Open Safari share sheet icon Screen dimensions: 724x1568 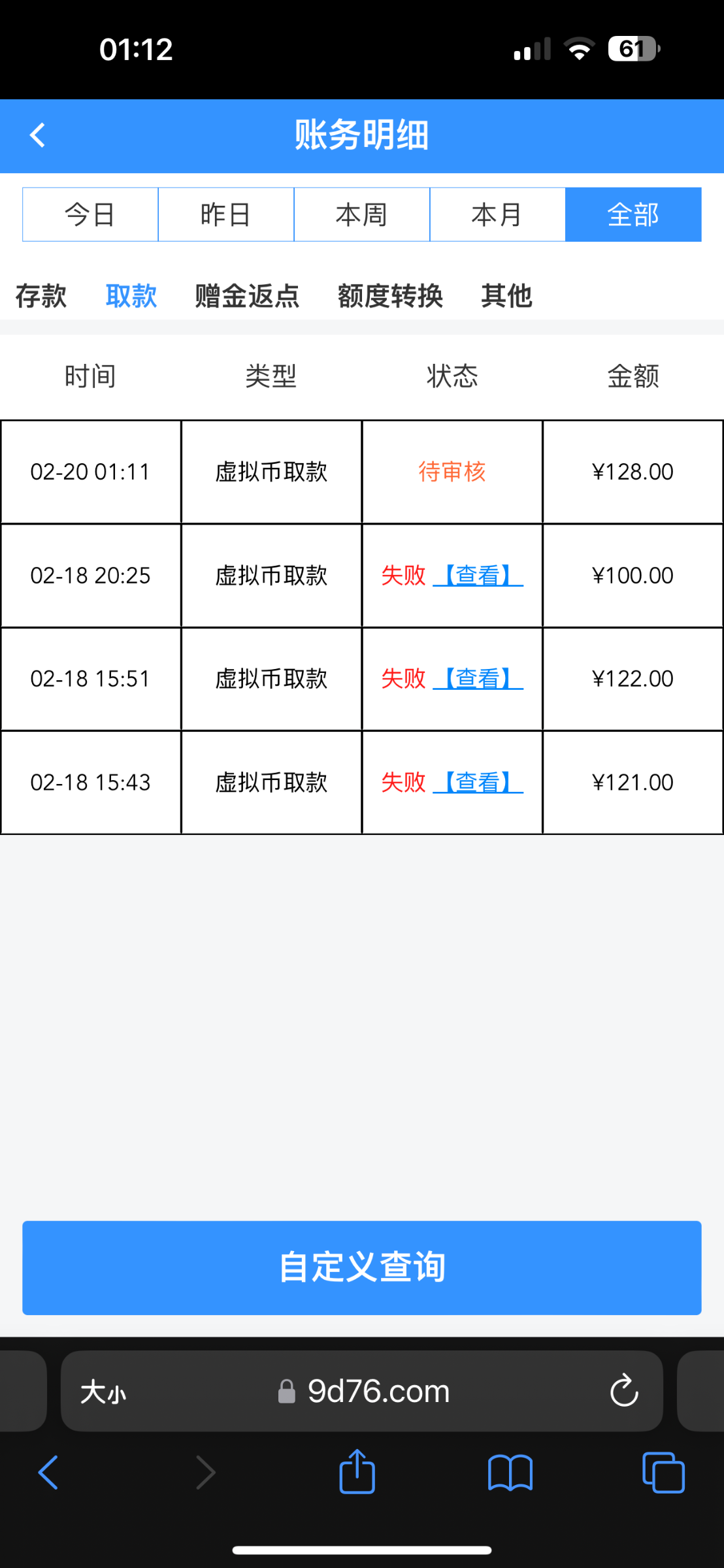pos(357,1473)
